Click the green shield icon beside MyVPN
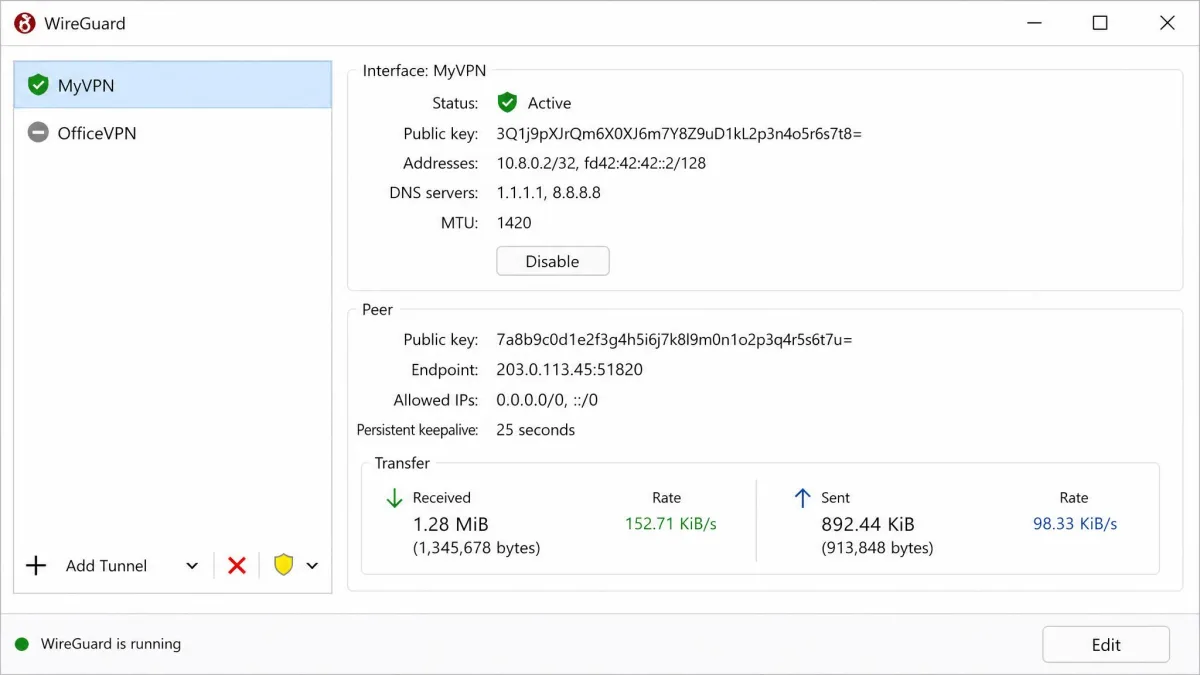The width and height of the screenshot is (1200, 675). point(38,85)
